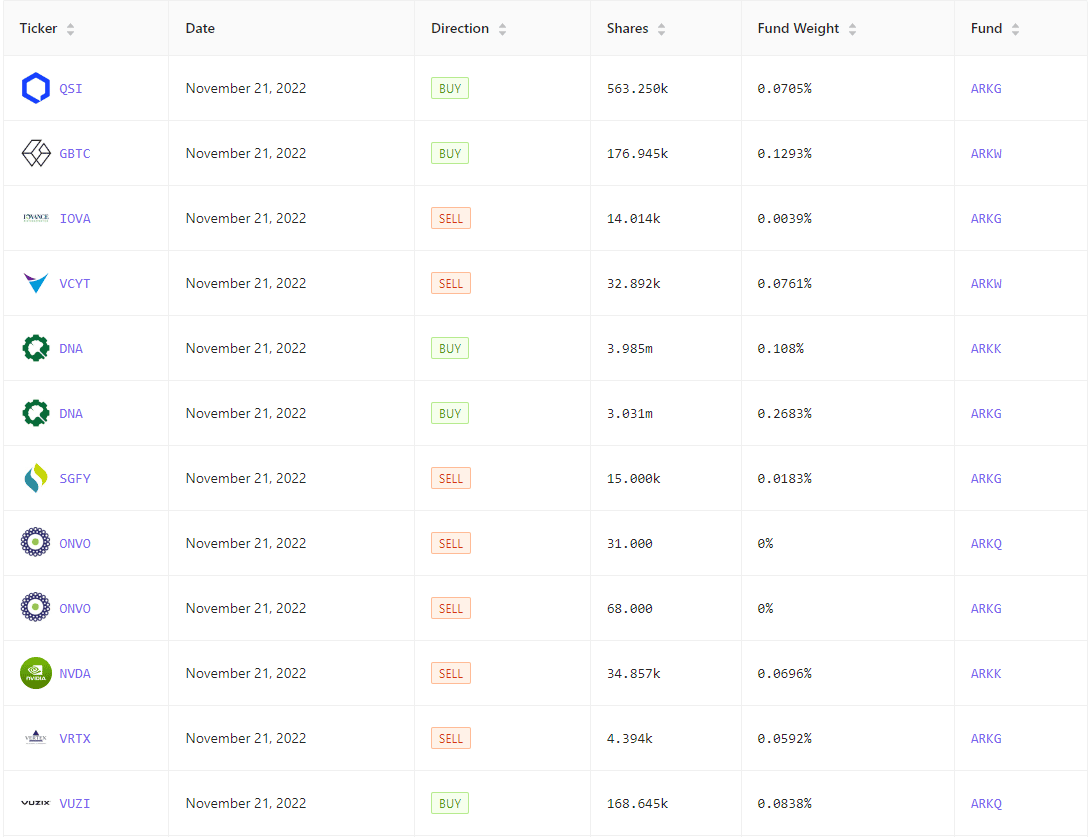The image size is (1092, 837).
Task: Click the IOVA company logo
Action: (x=36, y=218)
